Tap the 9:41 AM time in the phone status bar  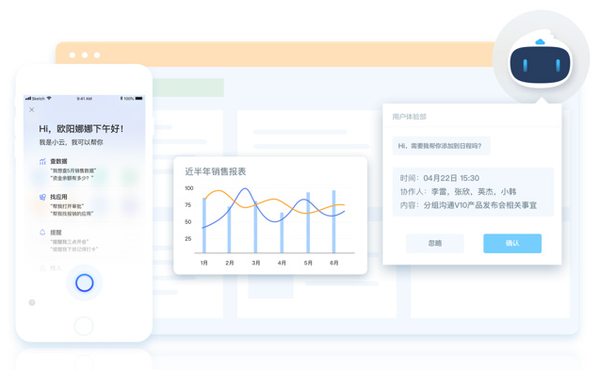[84, 98]
